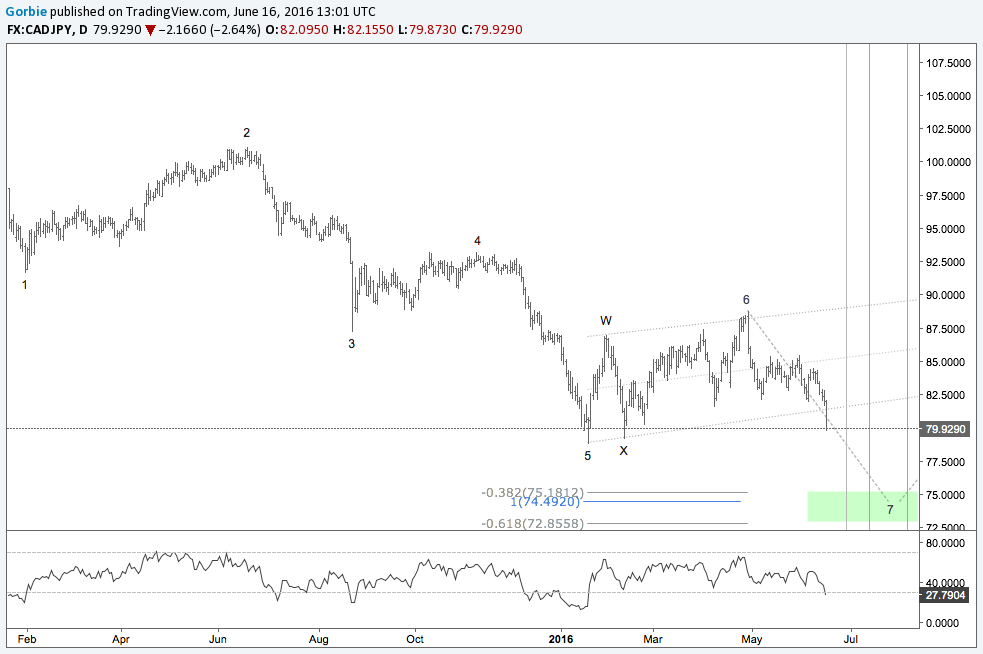Click the -0.382(75.1812) Fibonacci level label
Viewport: 983px width, 654px height.
click(532, 492)
